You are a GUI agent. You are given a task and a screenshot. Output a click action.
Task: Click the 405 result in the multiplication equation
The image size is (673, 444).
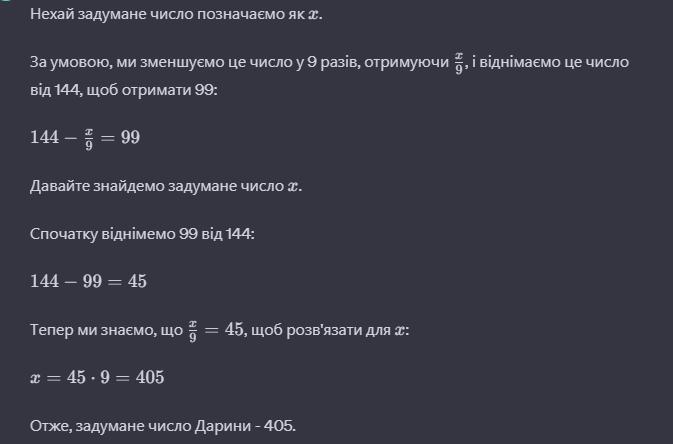(x=150, y=377)
